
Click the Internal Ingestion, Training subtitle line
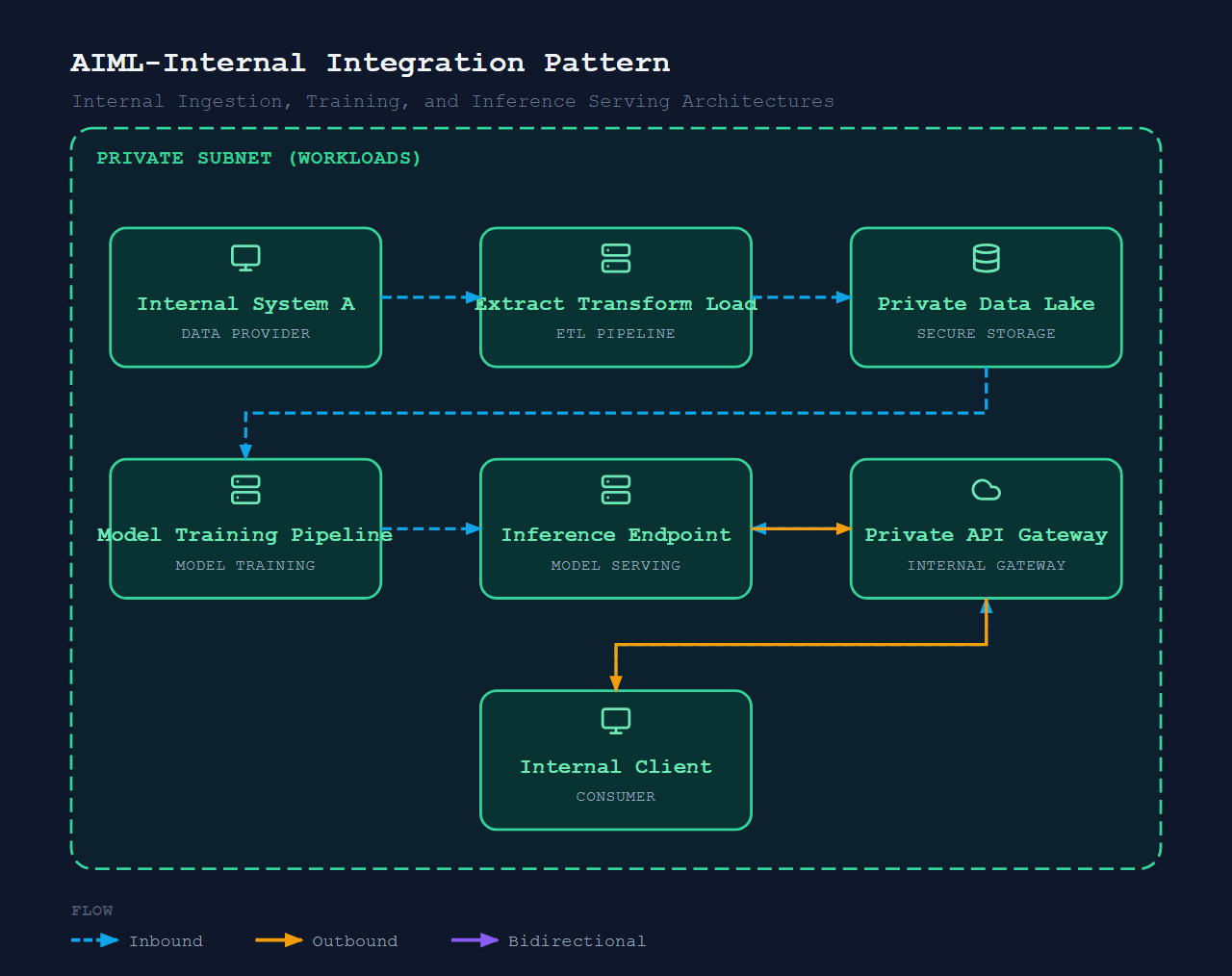coord(453,102)
